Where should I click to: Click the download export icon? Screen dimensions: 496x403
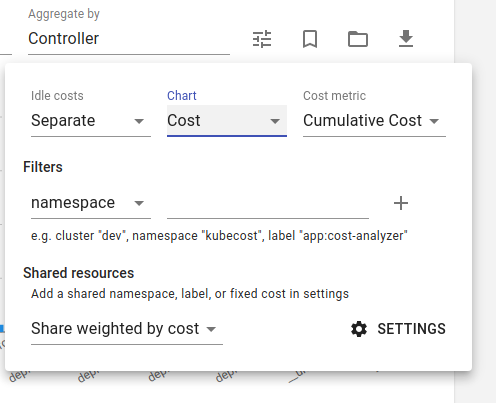pyautogui.click(x=406, y=39)
